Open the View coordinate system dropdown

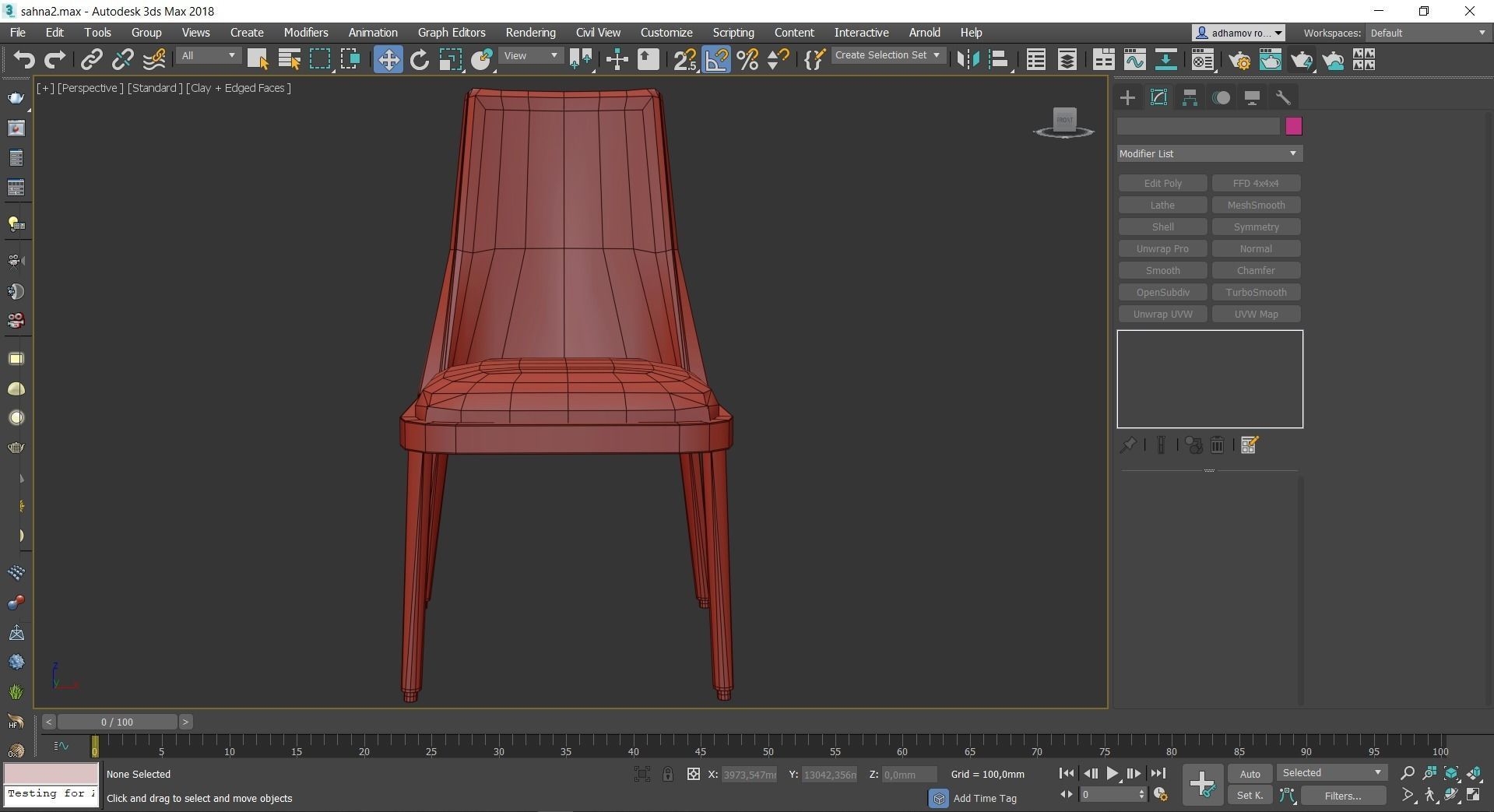pos(530,56)
